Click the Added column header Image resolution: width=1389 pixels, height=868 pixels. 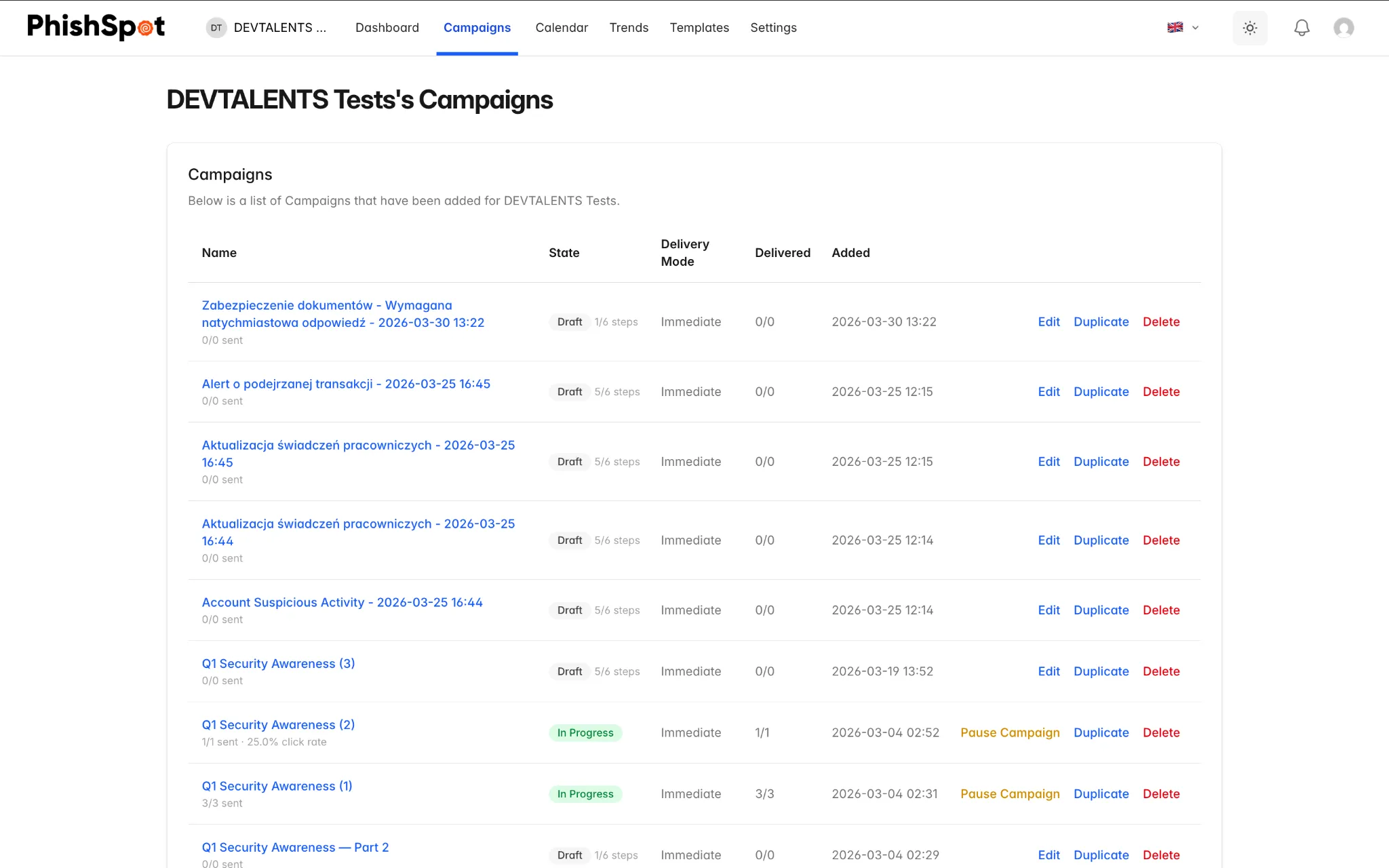coord(850,252)
